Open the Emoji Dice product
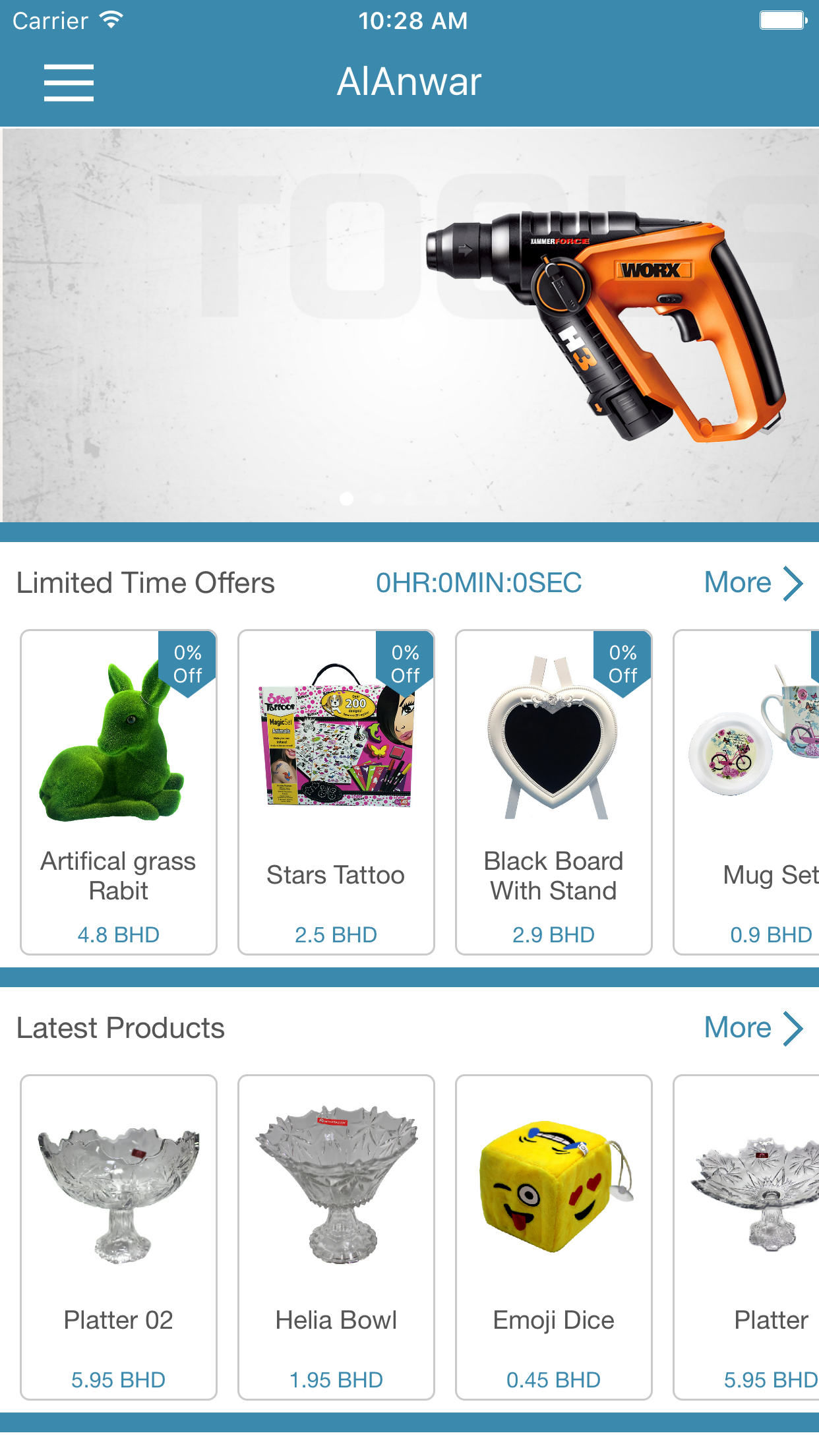This screenshot has width=819, height=1456. pos(554,1237)
